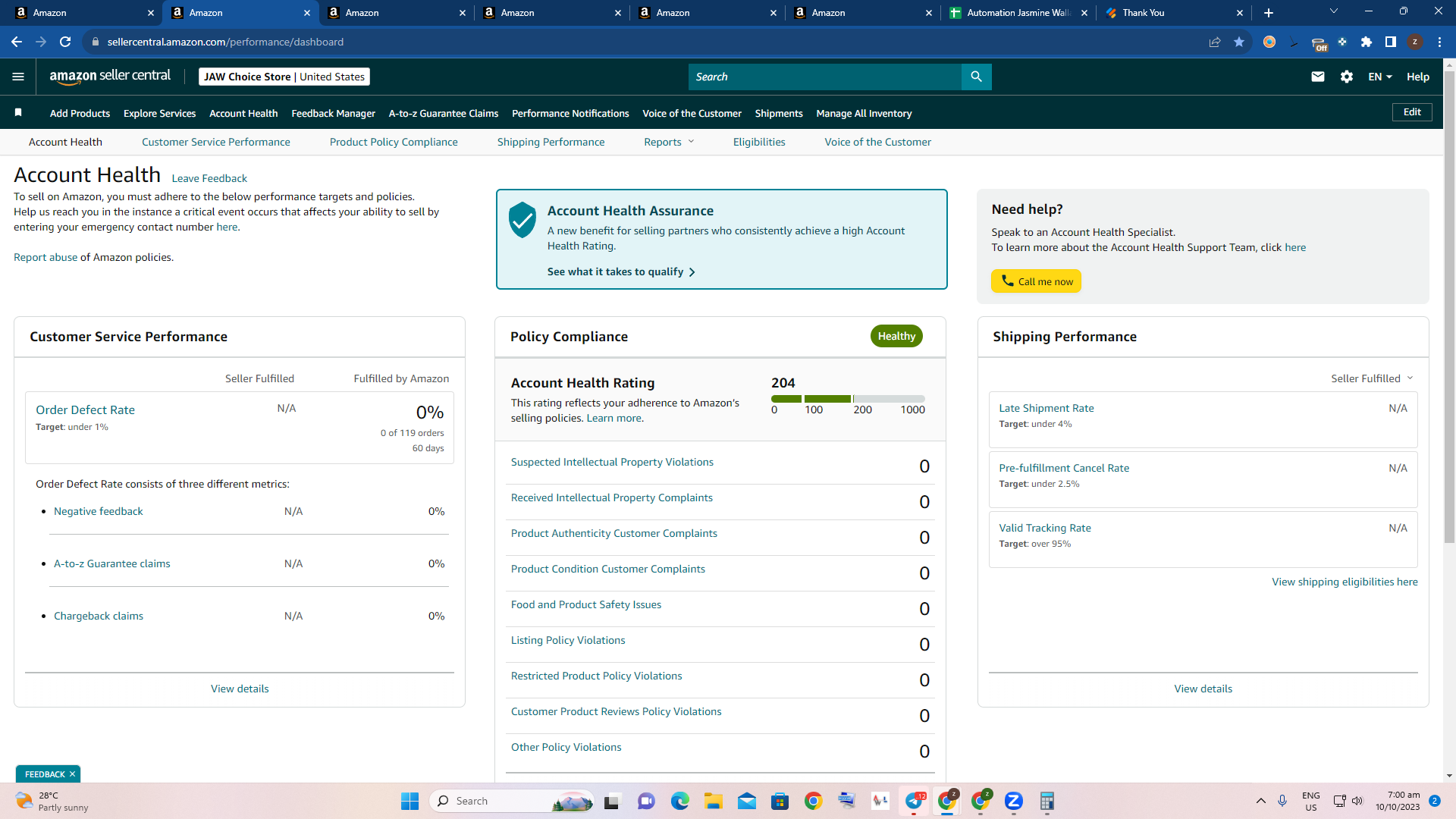The image size is (1456, 819).
Task: Open Feedback Manager in the nav bar
Action: click(334, 113)
